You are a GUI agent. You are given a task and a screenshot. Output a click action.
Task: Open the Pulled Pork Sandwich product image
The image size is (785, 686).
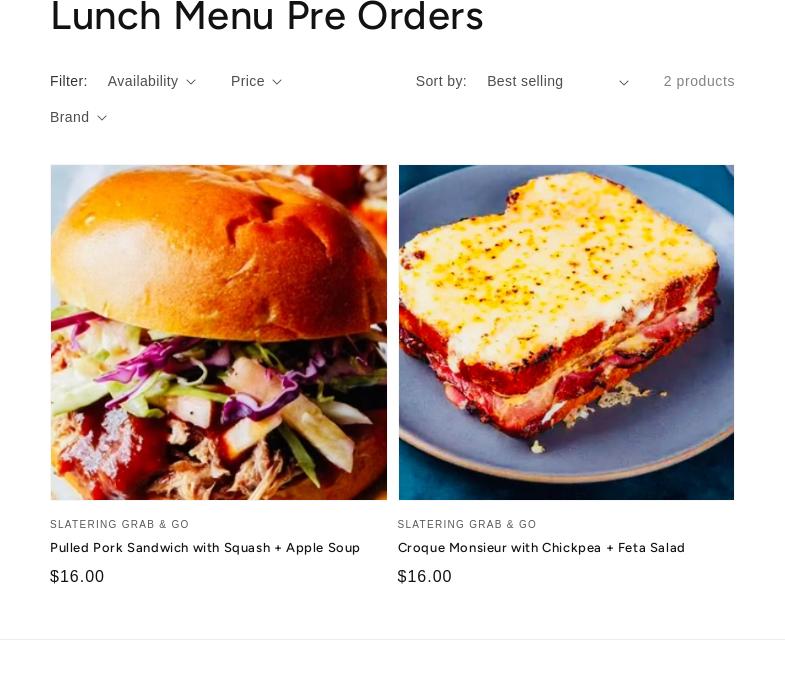pyautogui.click(x=219, y=332)
